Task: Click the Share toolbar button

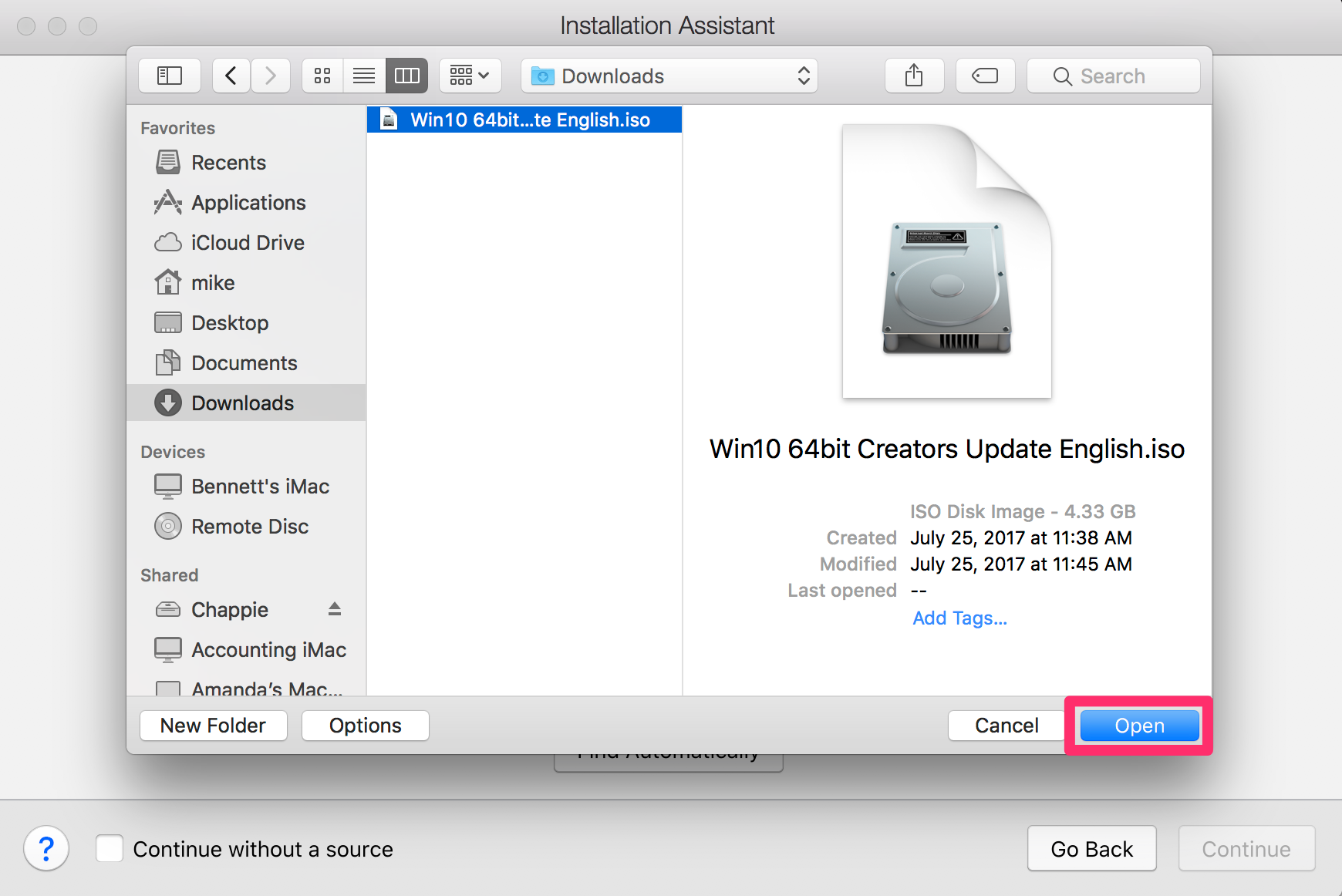Action: 914,76
